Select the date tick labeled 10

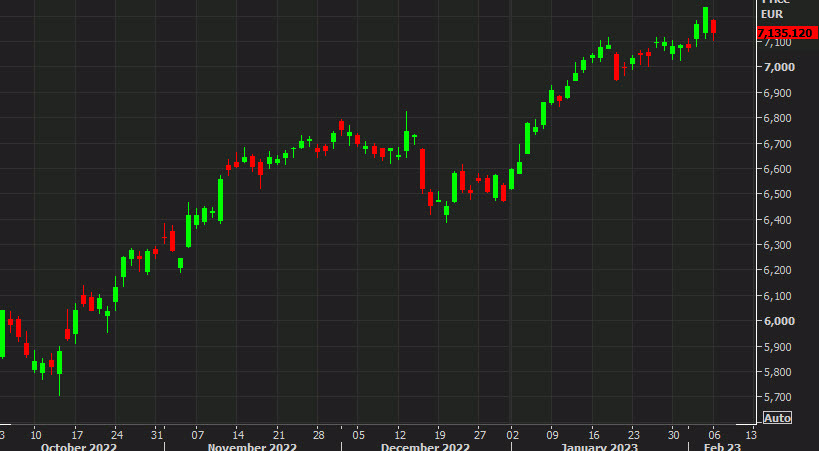pyautogui.click(x=36, y=435)
